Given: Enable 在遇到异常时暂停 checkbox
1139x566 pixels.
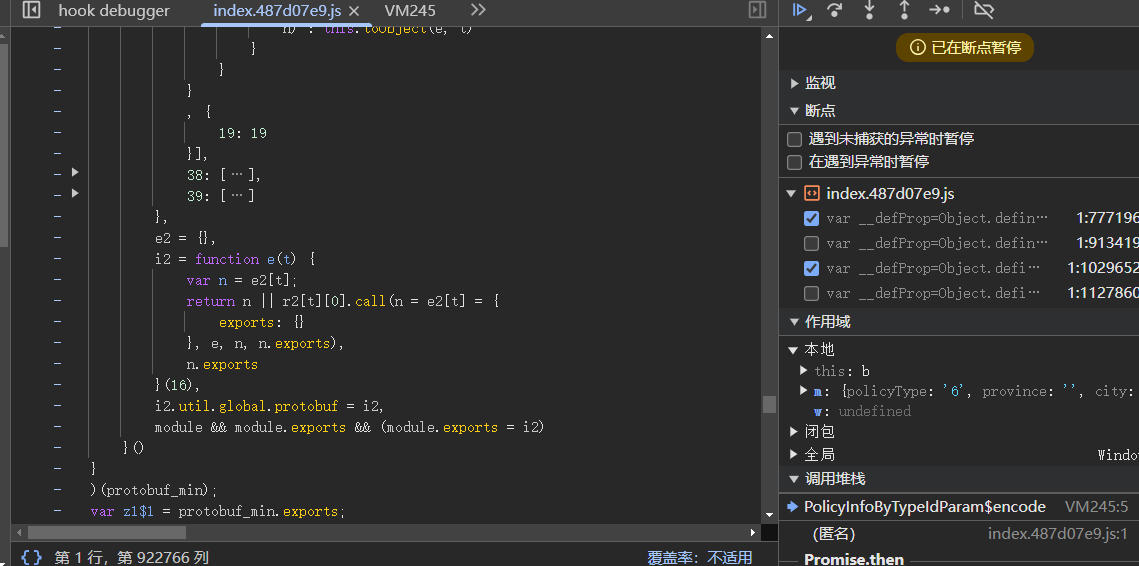Looking at the screenshot, I should [x=795, y=161].
